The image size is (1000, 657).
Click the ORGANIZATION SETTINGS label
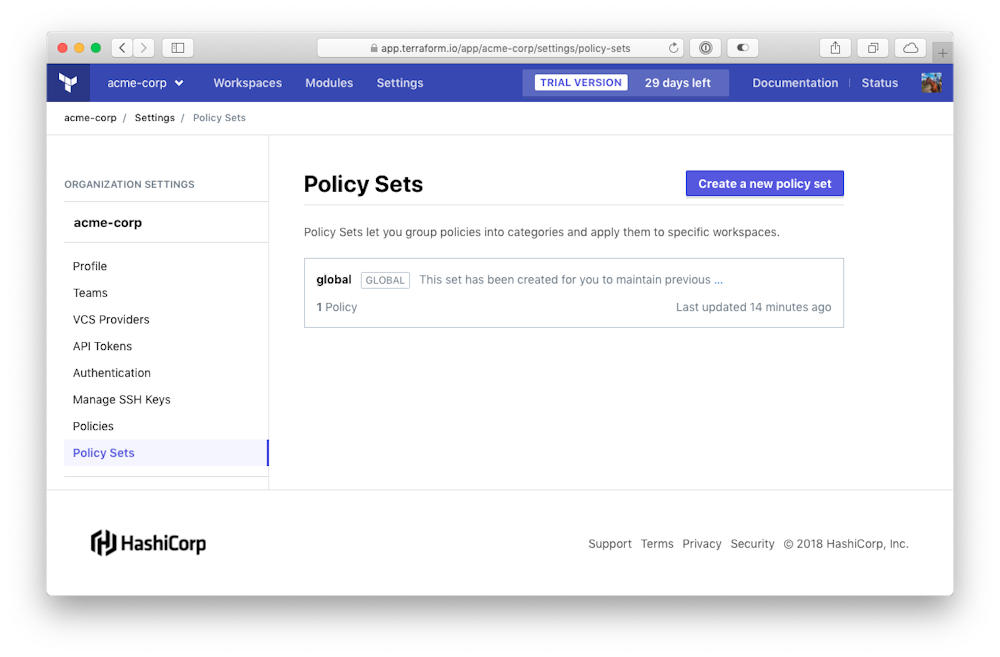(x=129, y=184)
